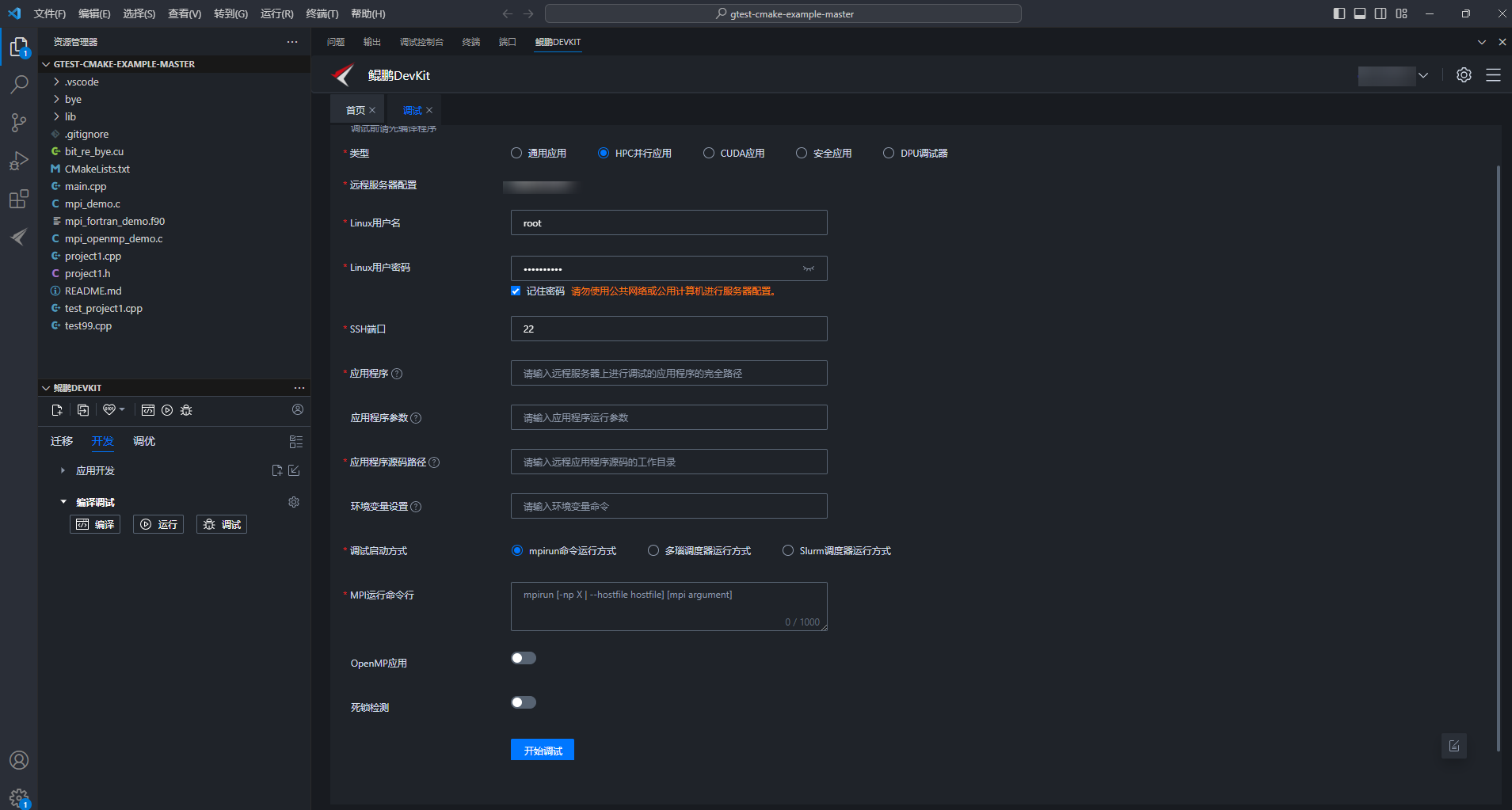Screen dimensions: 1512x810
Task: Open the 文件(F) menu
Action: [50, 13]
